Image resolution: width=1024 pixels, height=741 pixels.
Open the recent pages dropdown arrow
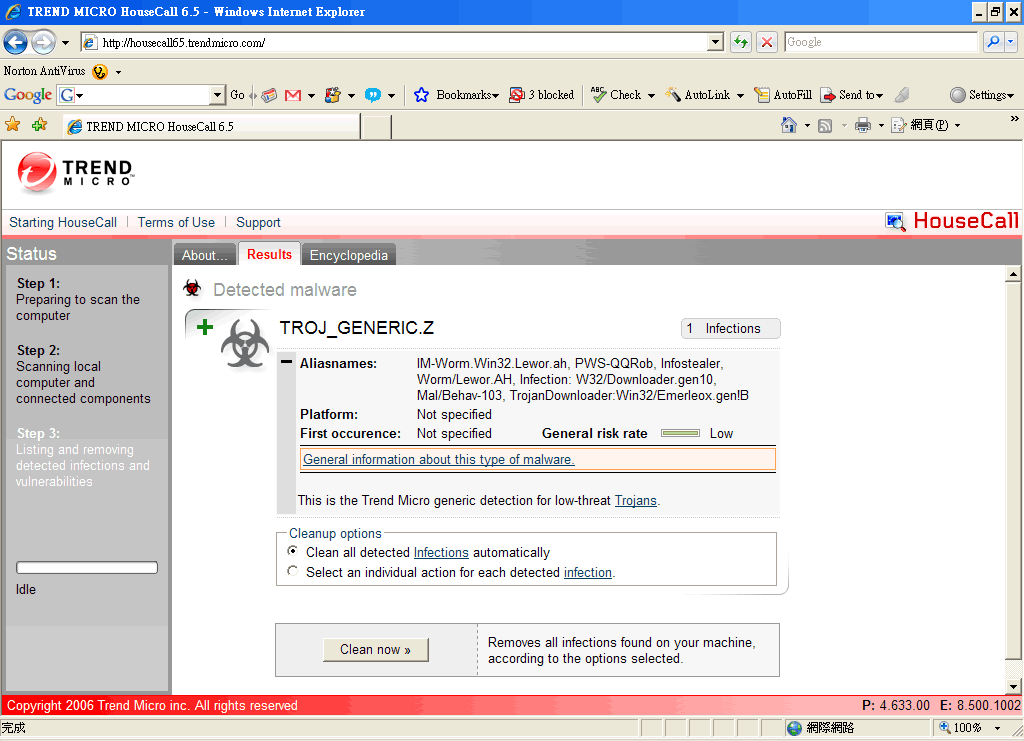point(65,43)
